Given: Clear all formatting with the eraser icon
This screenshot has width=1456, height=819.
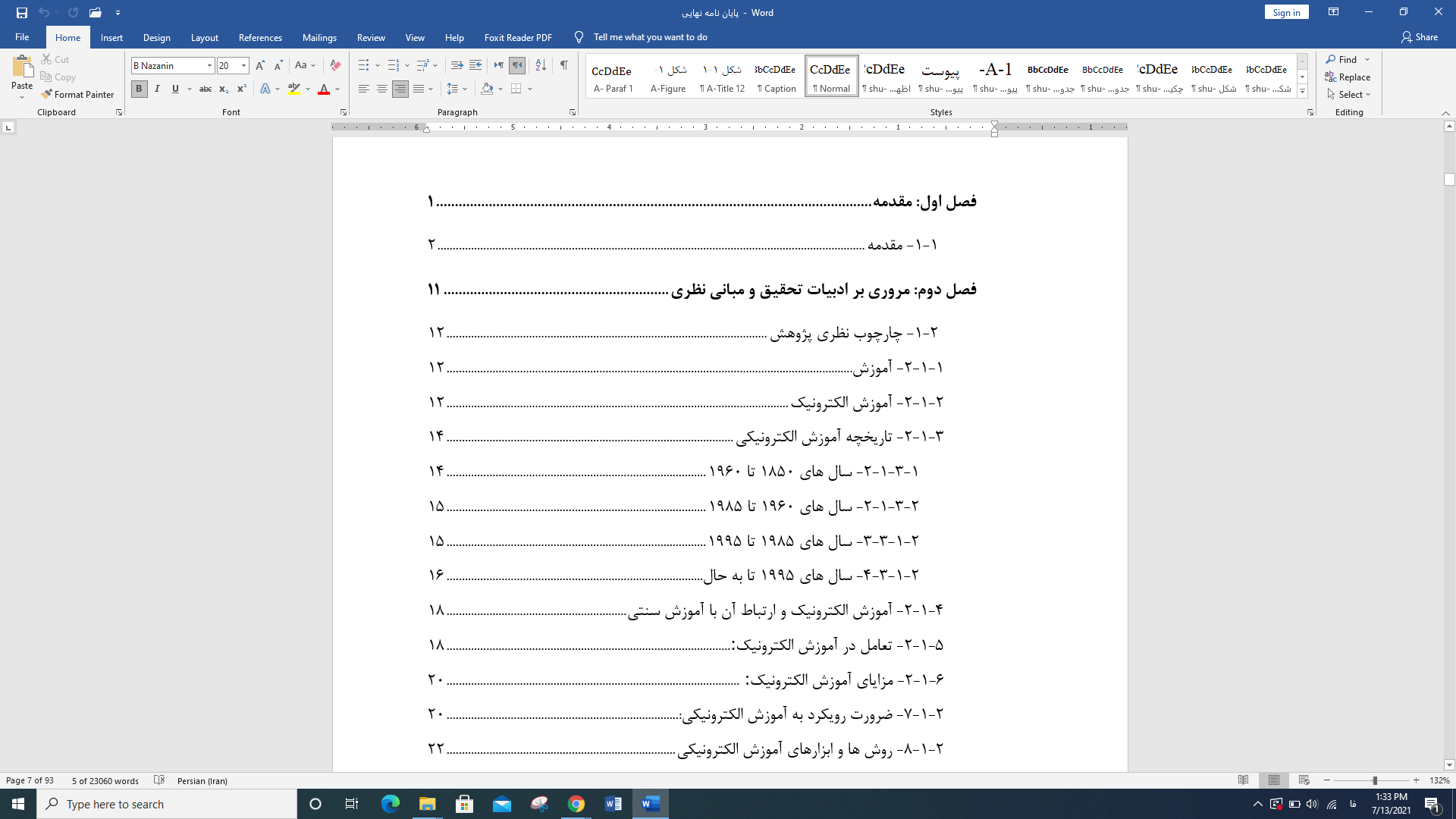Looking at the screenshot, I should pos(335,65).
